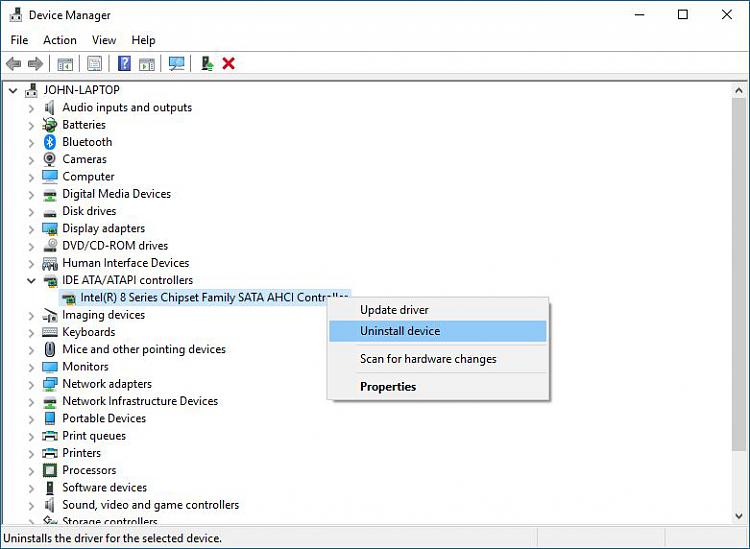The height and width of the screenshot is (549, 750).
Task: Open the Help menu
Action: point(143,40)
